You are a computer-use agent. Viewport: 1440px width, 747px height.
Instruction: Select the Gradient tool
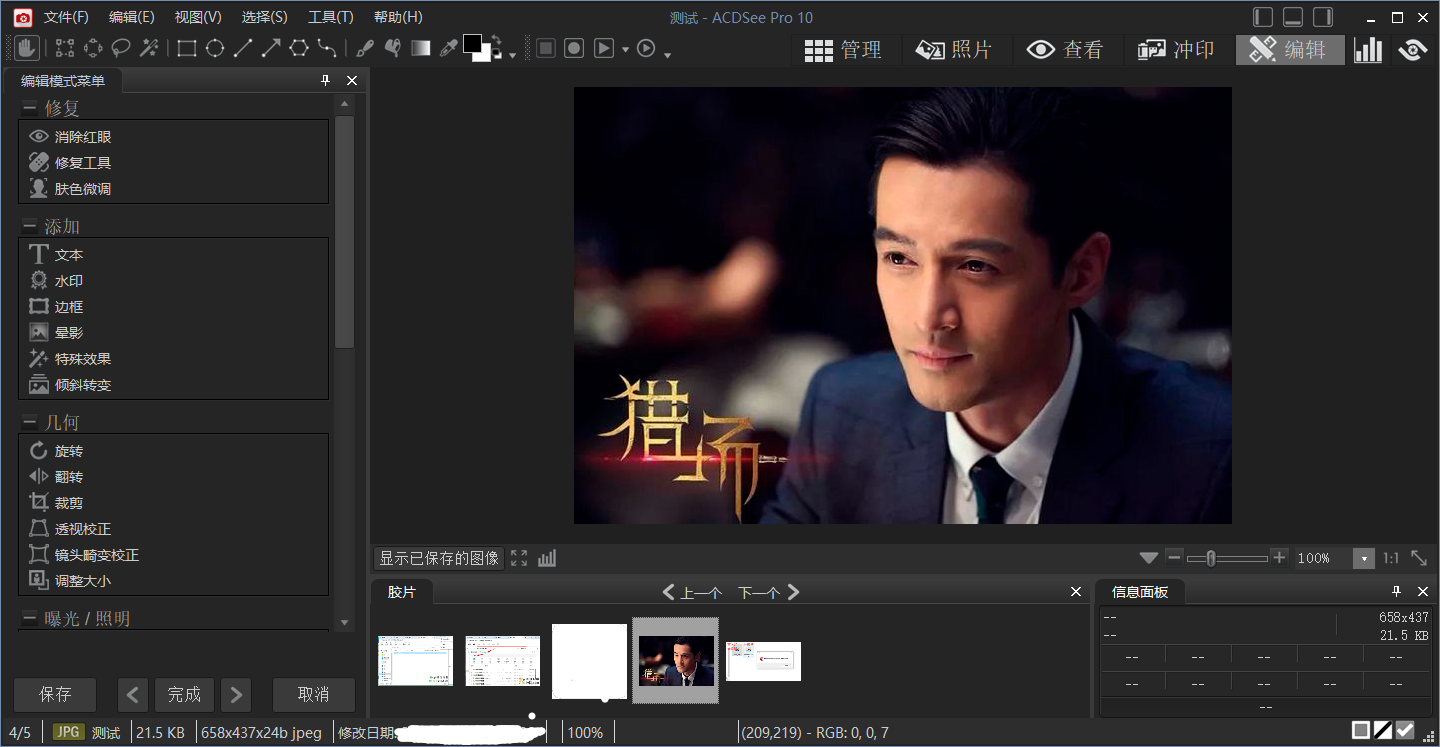[x=421, y=48]
